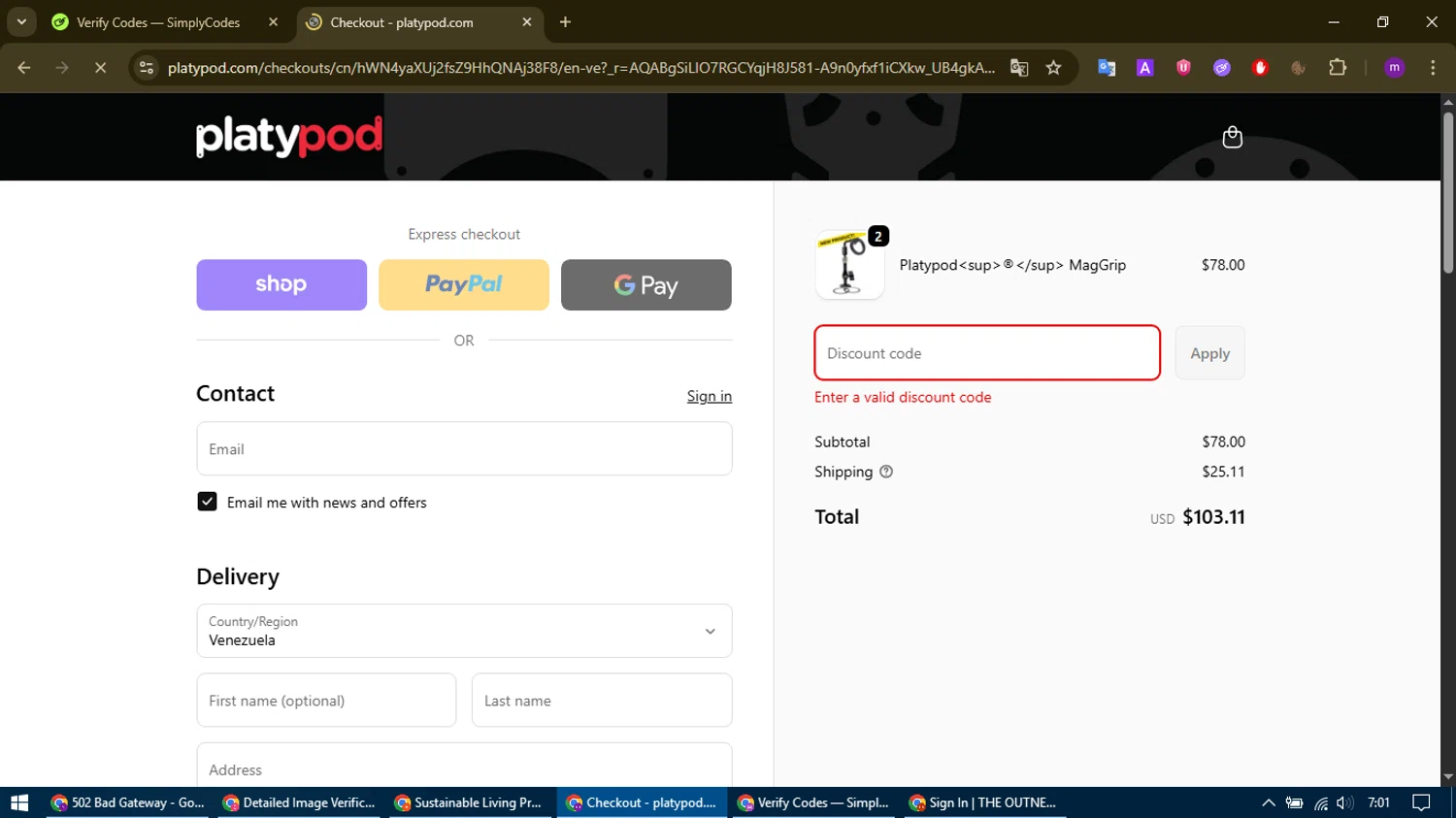Open the Windows notification center
Screen dimensions: 1456x818
pyautogui.click(x=1421, y=802)
